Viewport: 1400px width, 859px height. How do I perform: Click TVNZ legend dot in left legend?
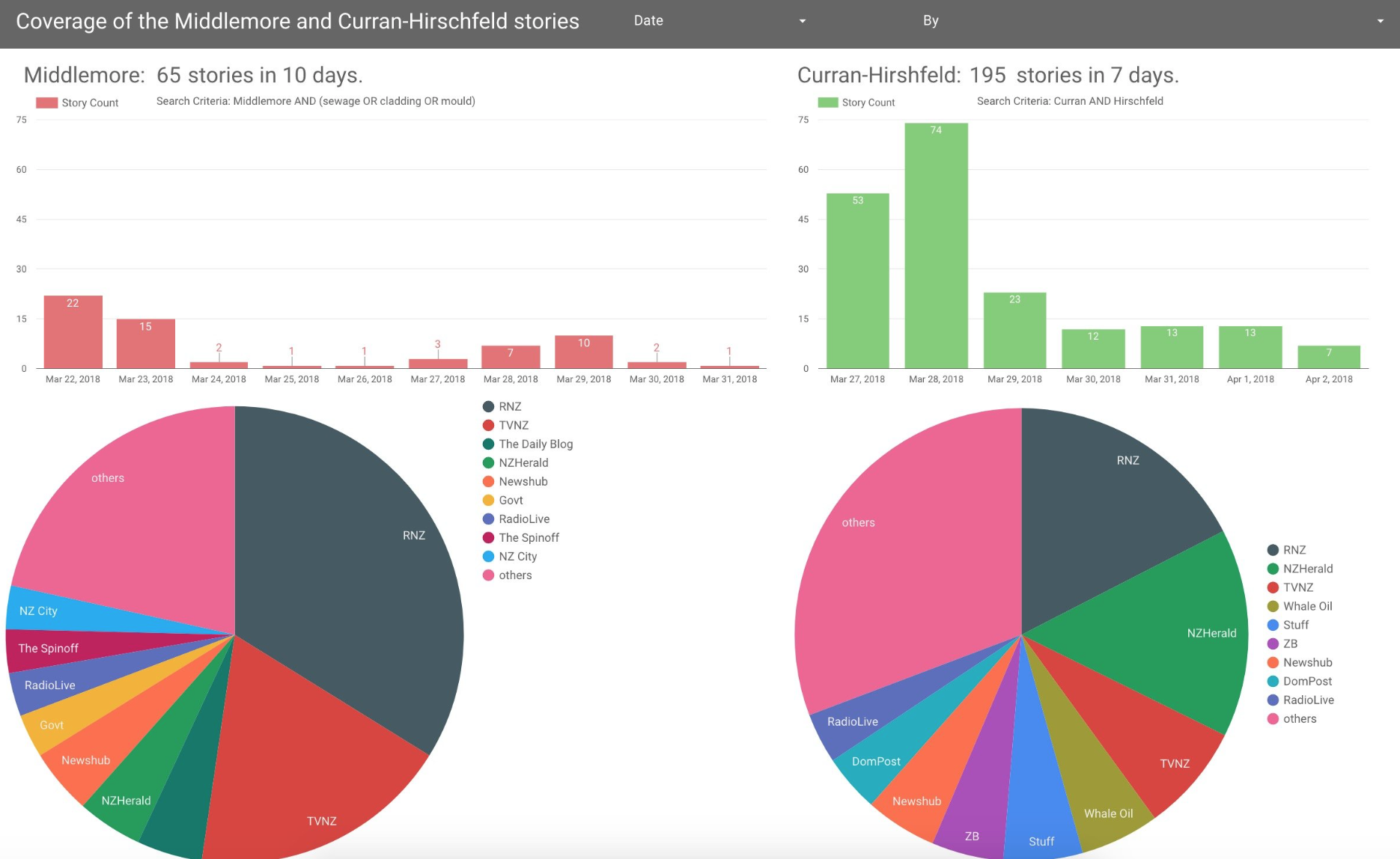pos(488,425)
